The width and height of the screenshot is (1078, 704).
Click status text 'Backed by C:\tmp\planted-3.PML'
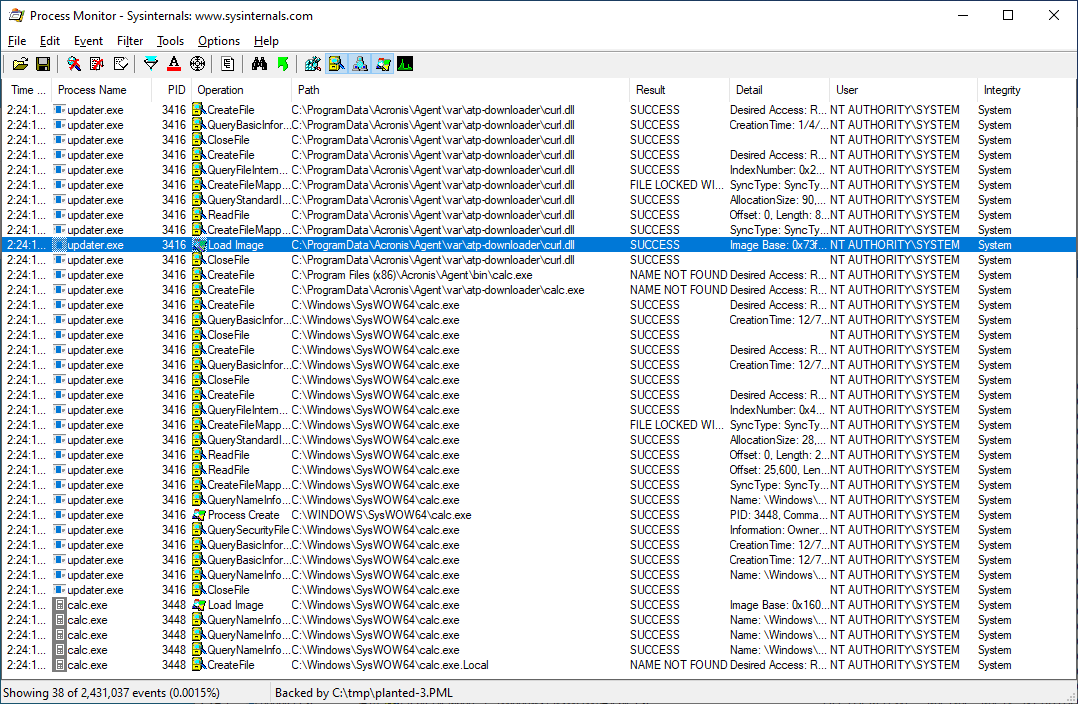click(x=364, y=693)
